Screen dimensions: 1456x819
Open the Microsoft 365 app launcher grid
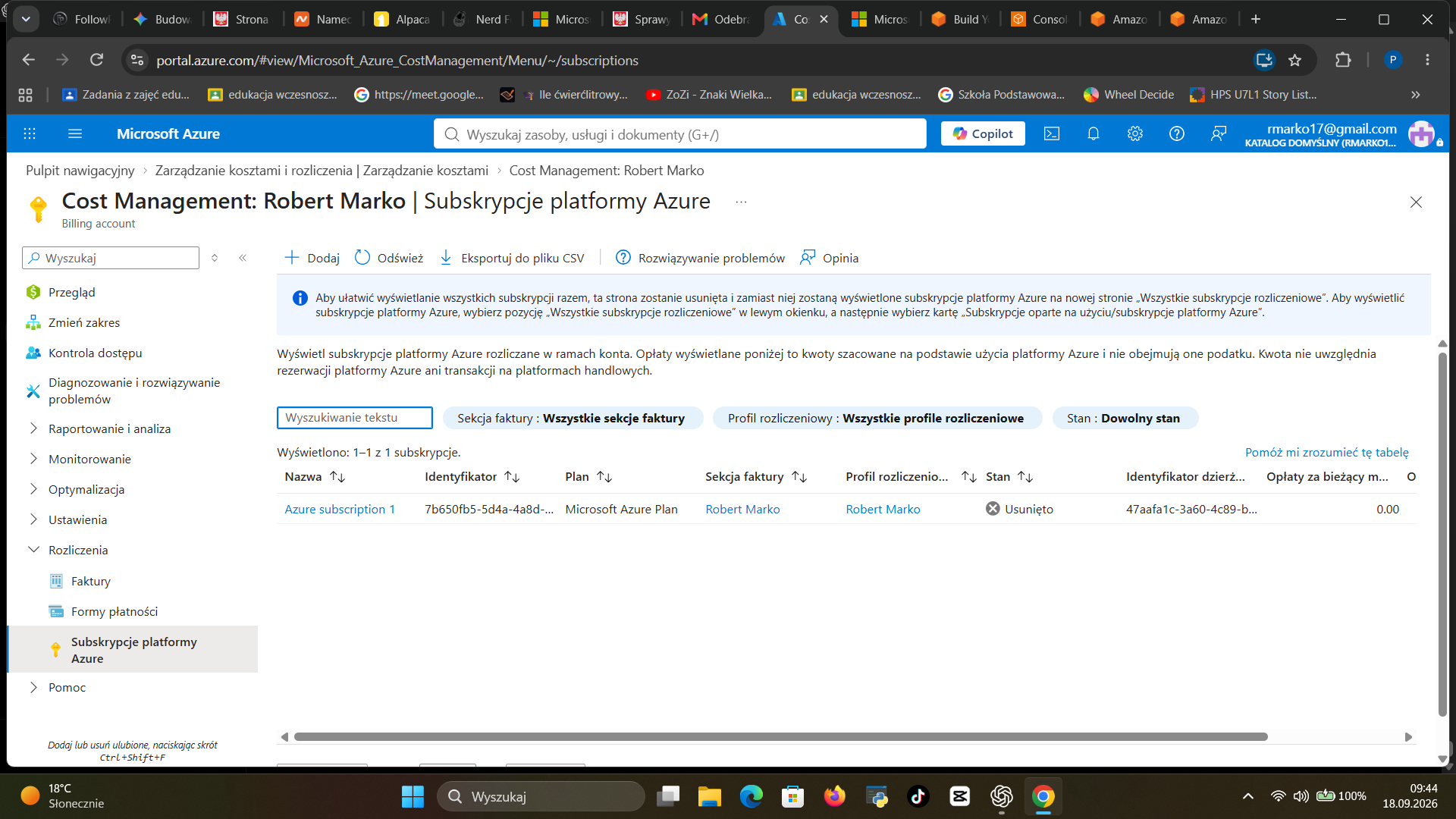pyautogui.click(x=30, y=134)
